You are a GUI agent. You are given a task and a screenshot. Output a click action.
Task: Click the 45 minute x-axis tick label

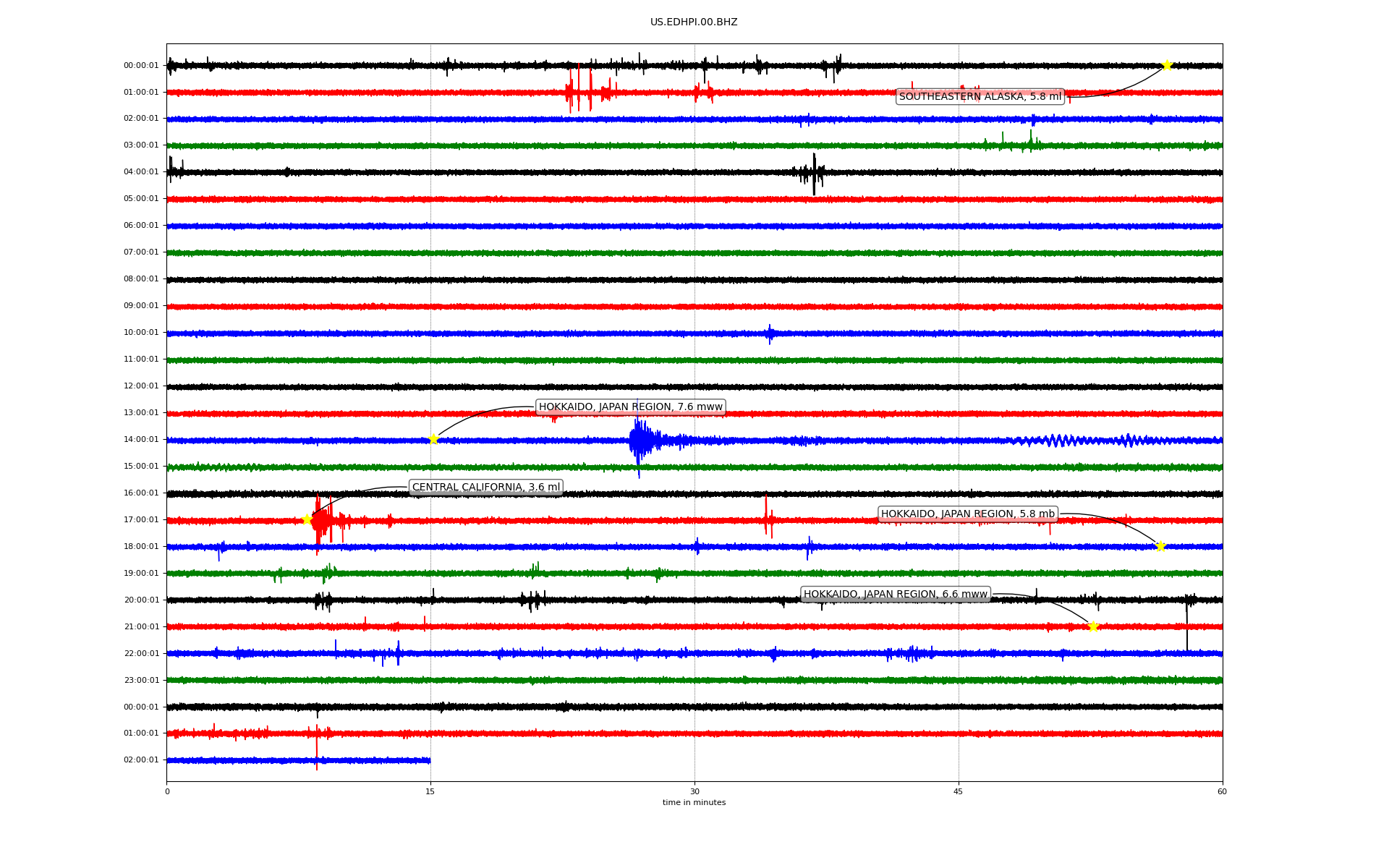tap(958, 791)
